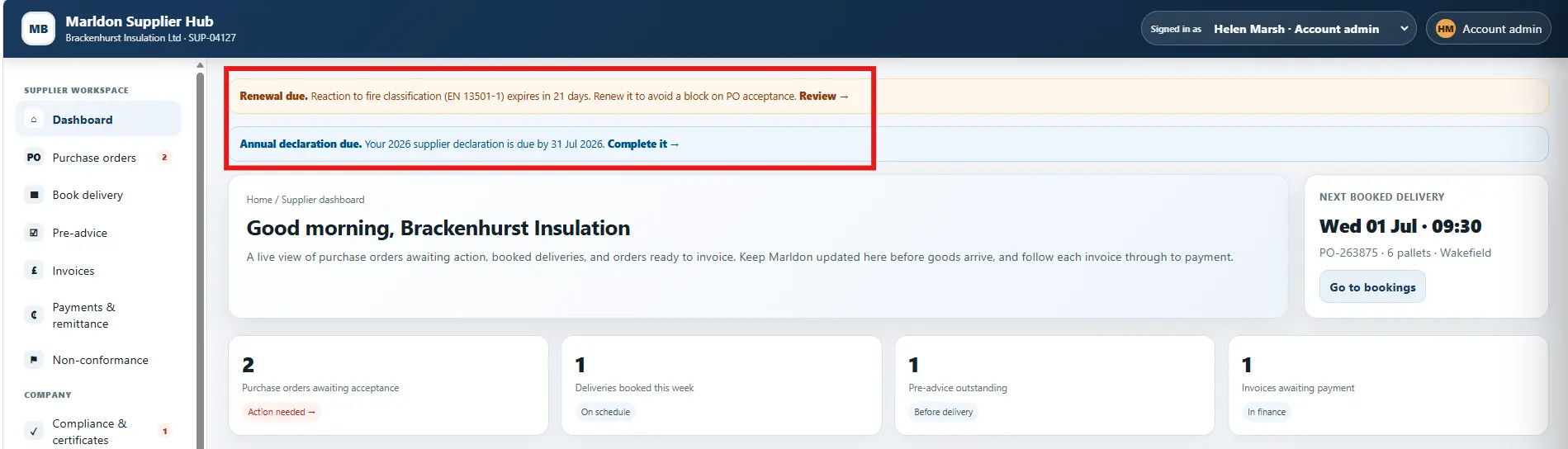Click the Compliance badge showing 1
The height and width of the screenshot is (449, 1568).
pyautogui.click(x=164, y=431)
